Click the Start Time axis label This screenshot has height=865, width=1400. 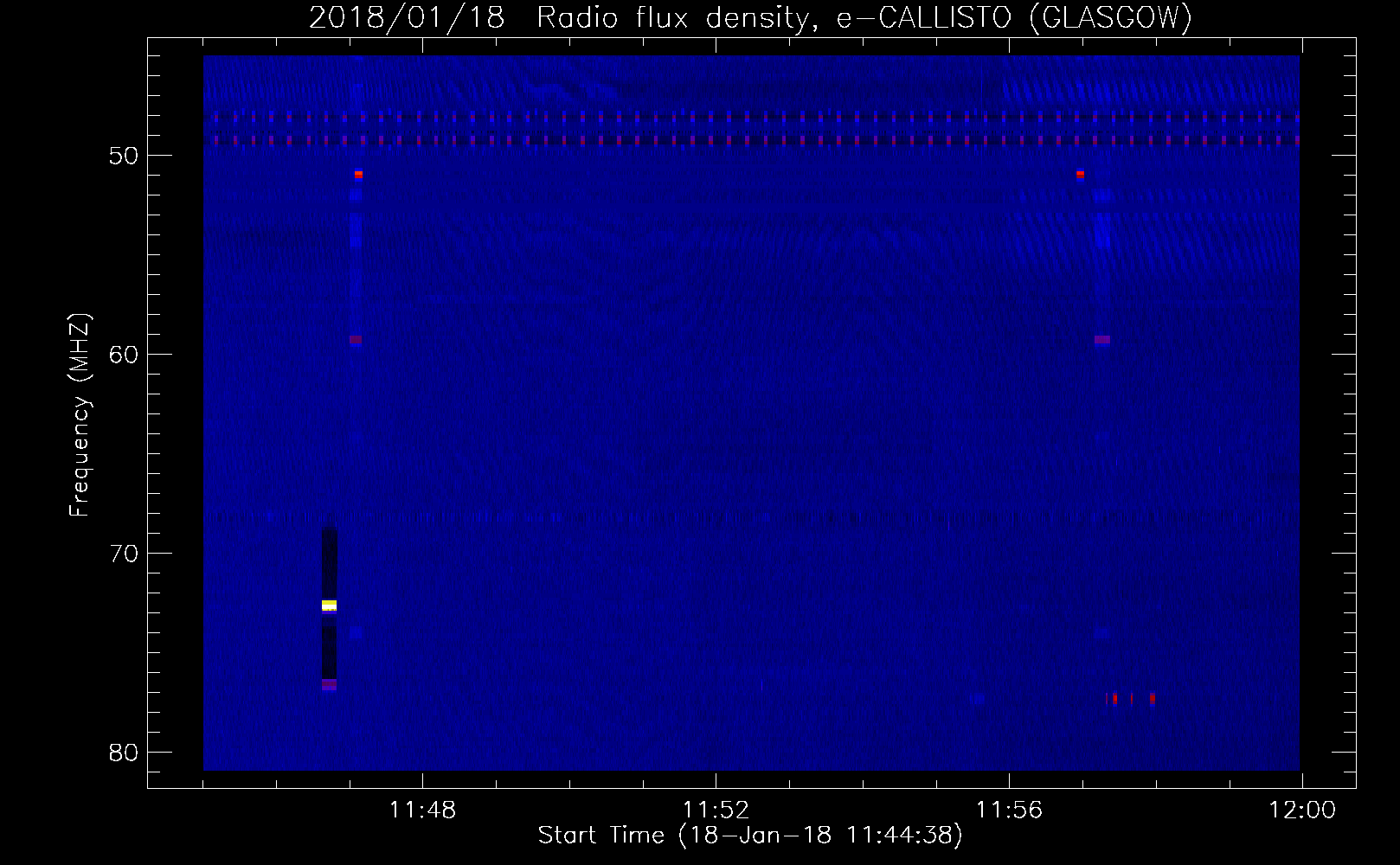click(x=750, y=836)
